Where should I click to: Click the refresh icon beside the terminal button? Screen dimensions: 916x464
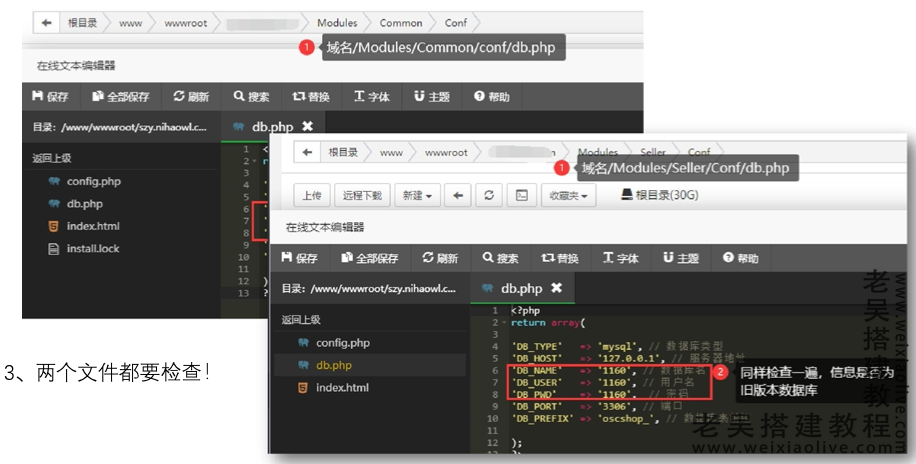pos(488,196)
